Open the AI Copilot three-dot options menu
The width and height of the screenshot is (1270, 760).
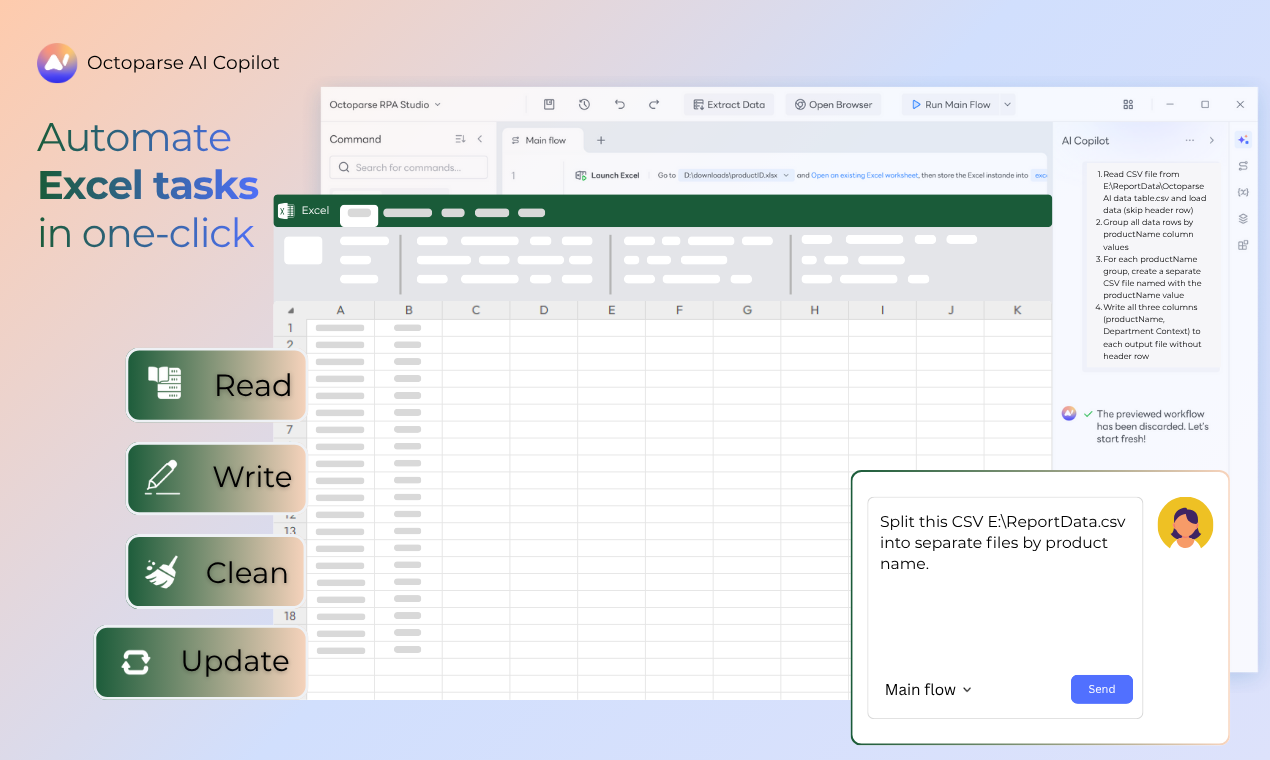1189,141
